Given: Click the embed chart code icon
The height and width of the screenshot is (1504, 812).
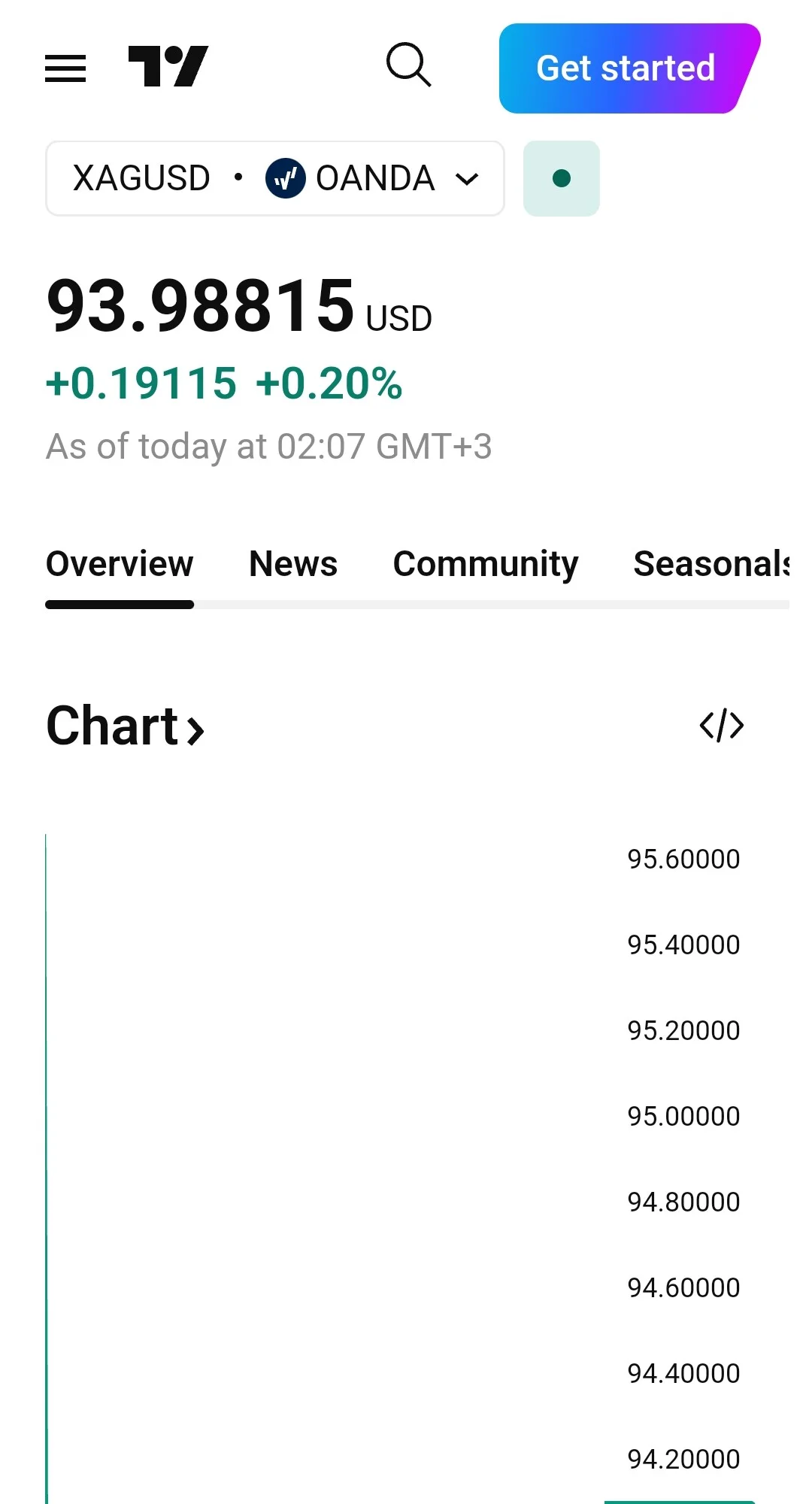Looking at the screenshot, I should click(x=722, y=726).
